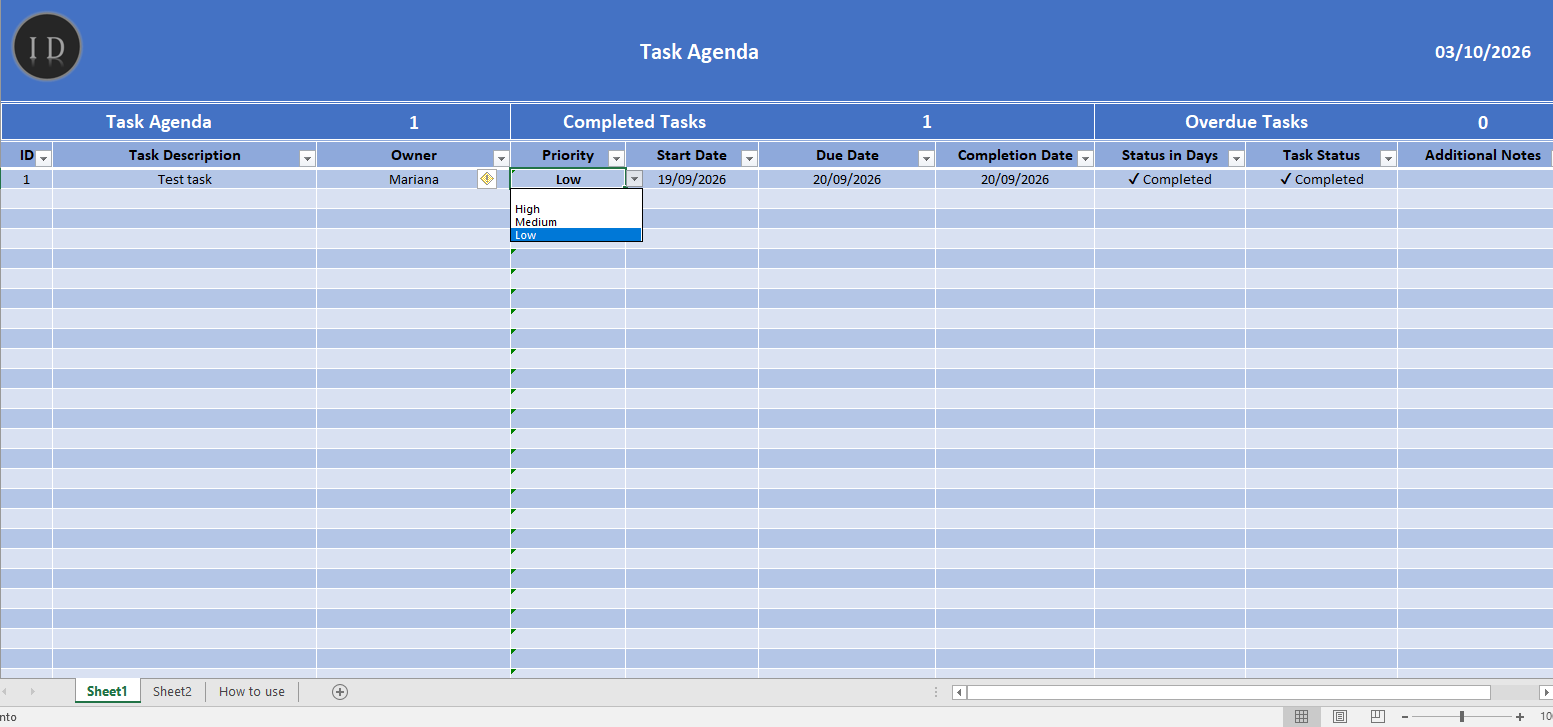Zoom out with the minus icon
The width and height of the screenshot is (1553, 727).
[x=1405, y=717]
